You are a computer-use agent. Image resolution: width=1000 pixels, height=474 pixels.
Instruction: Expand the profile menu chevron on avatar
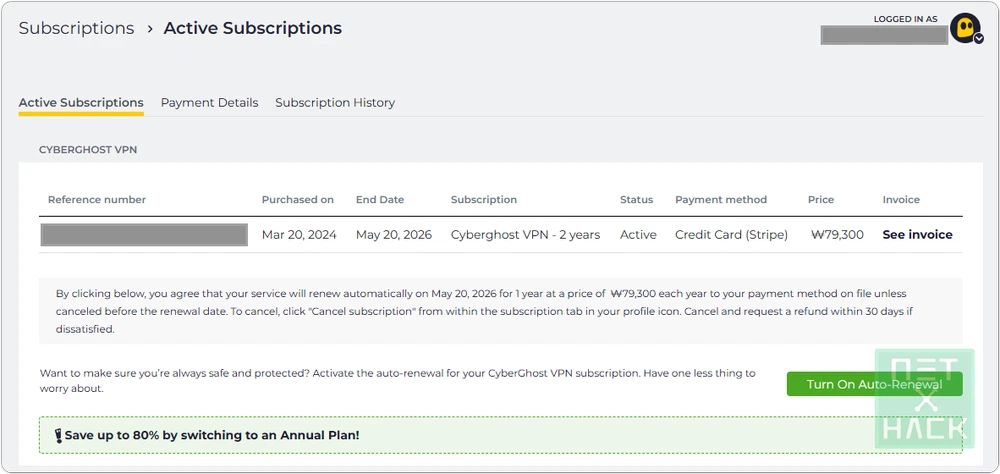[979, 39]
